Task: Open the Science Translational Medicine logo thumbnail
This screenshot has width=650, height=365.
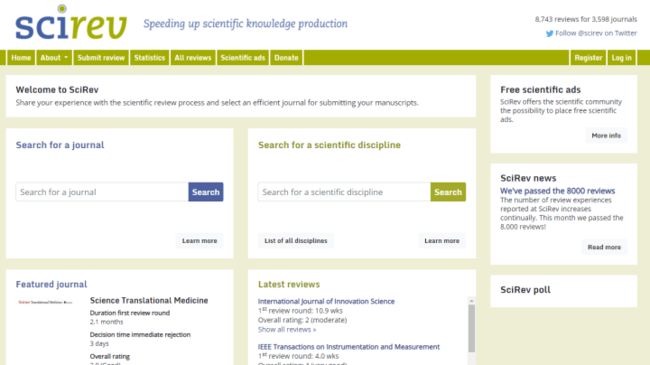Action: [x=45, y=302]
